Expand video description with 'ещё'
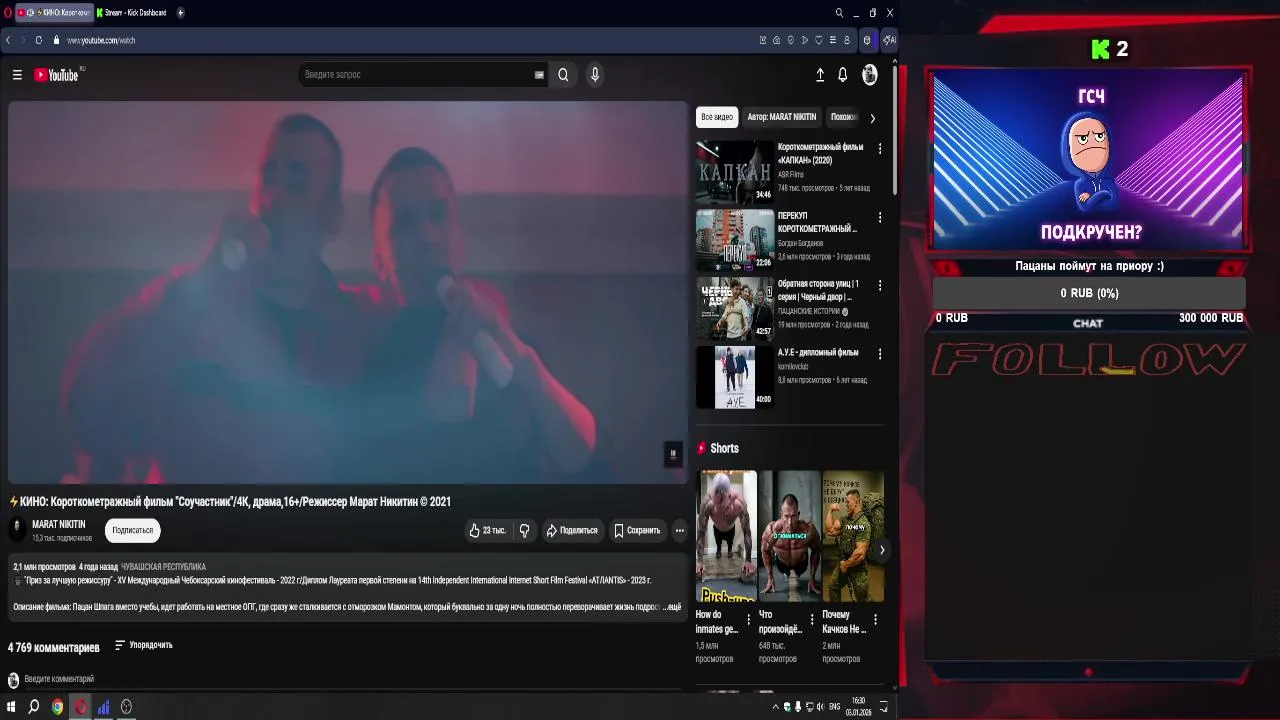This screenshot has width=1280, height=720. pyautogui.click(x=673, y=607)
